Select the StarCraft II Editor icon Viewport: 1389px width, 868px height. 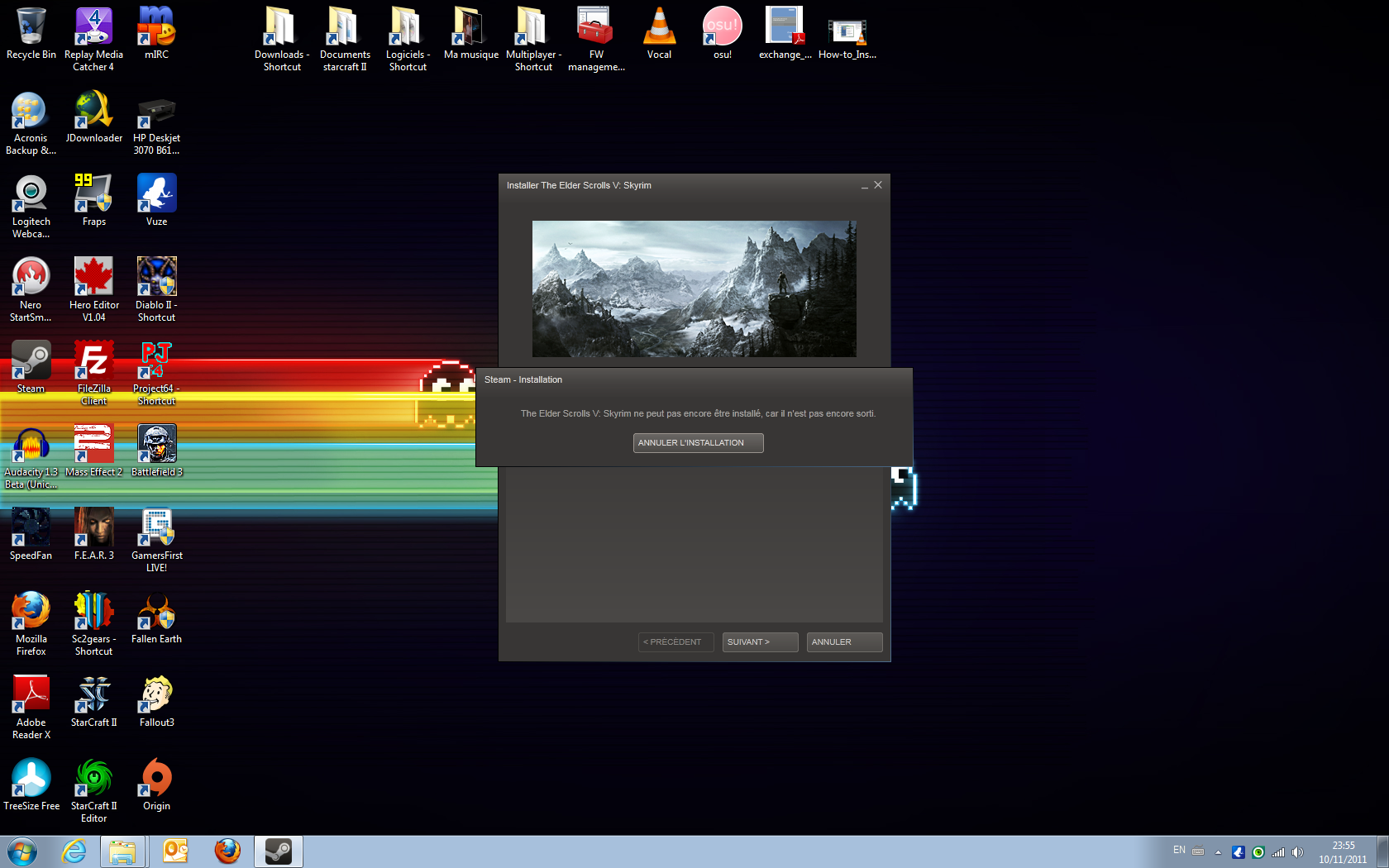pyautogui.click(x=94, y=792)
